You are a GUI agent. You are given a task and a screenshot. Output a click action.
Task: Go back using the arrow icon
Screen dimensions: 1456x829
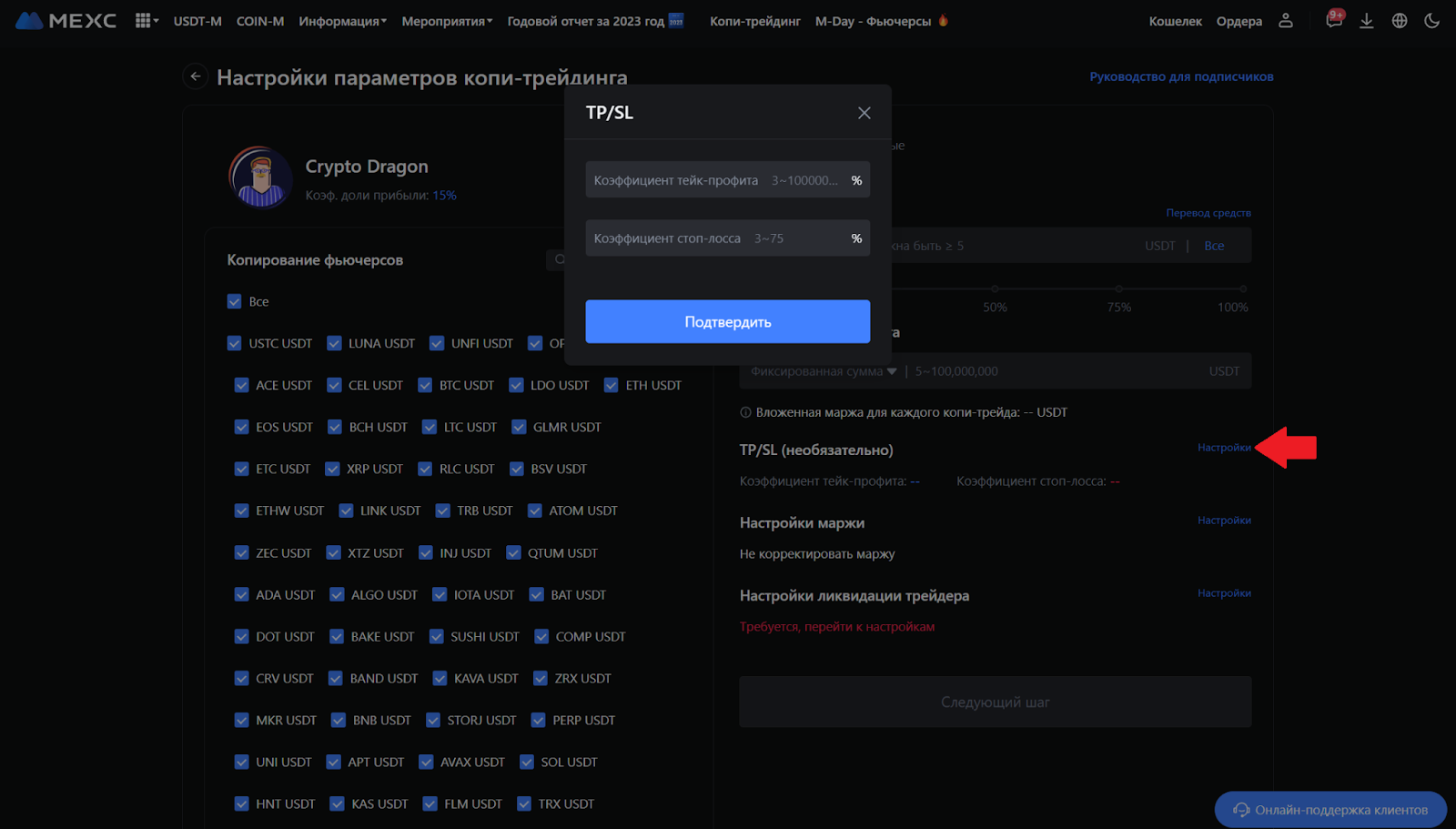[195, 76]
